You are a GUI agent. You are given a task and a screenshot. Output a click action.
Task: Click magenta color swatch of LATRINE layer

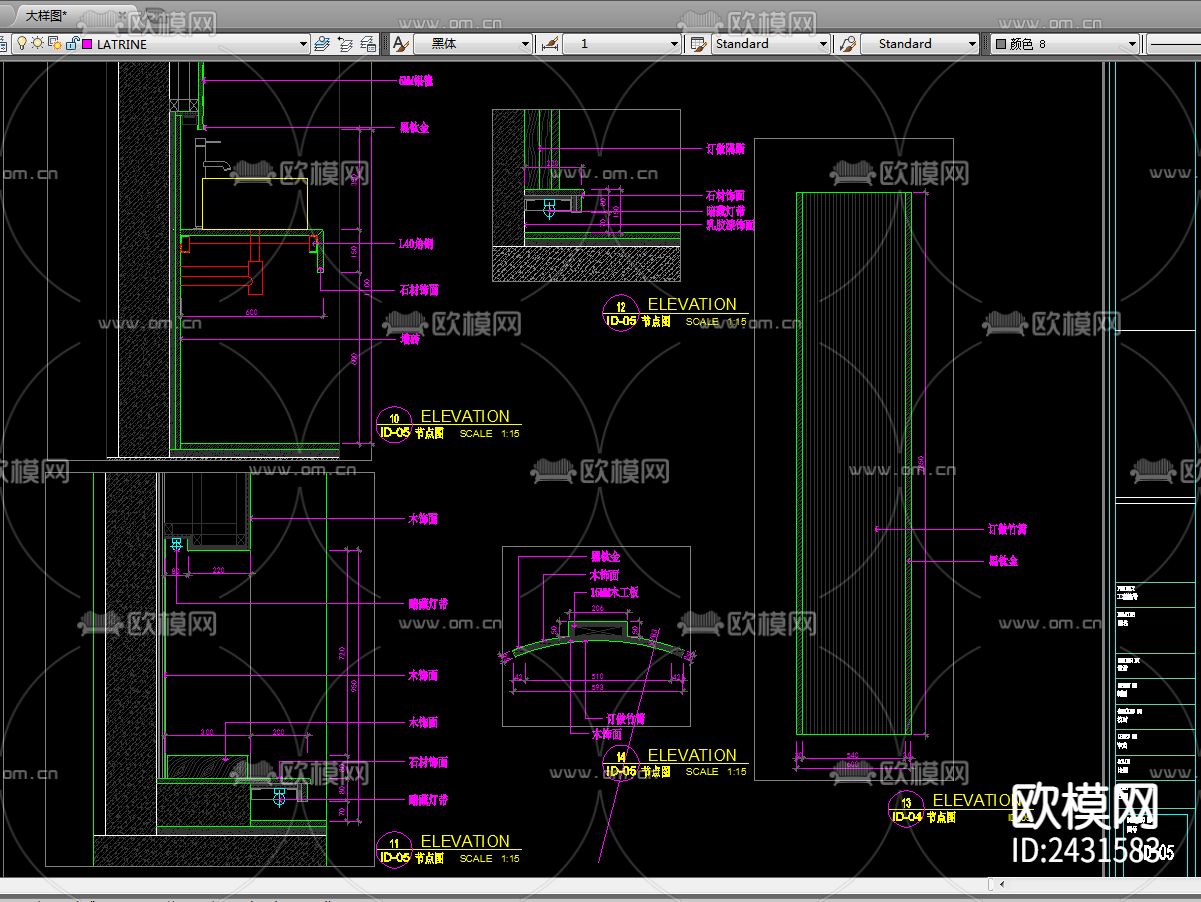[x=87, y=44]
